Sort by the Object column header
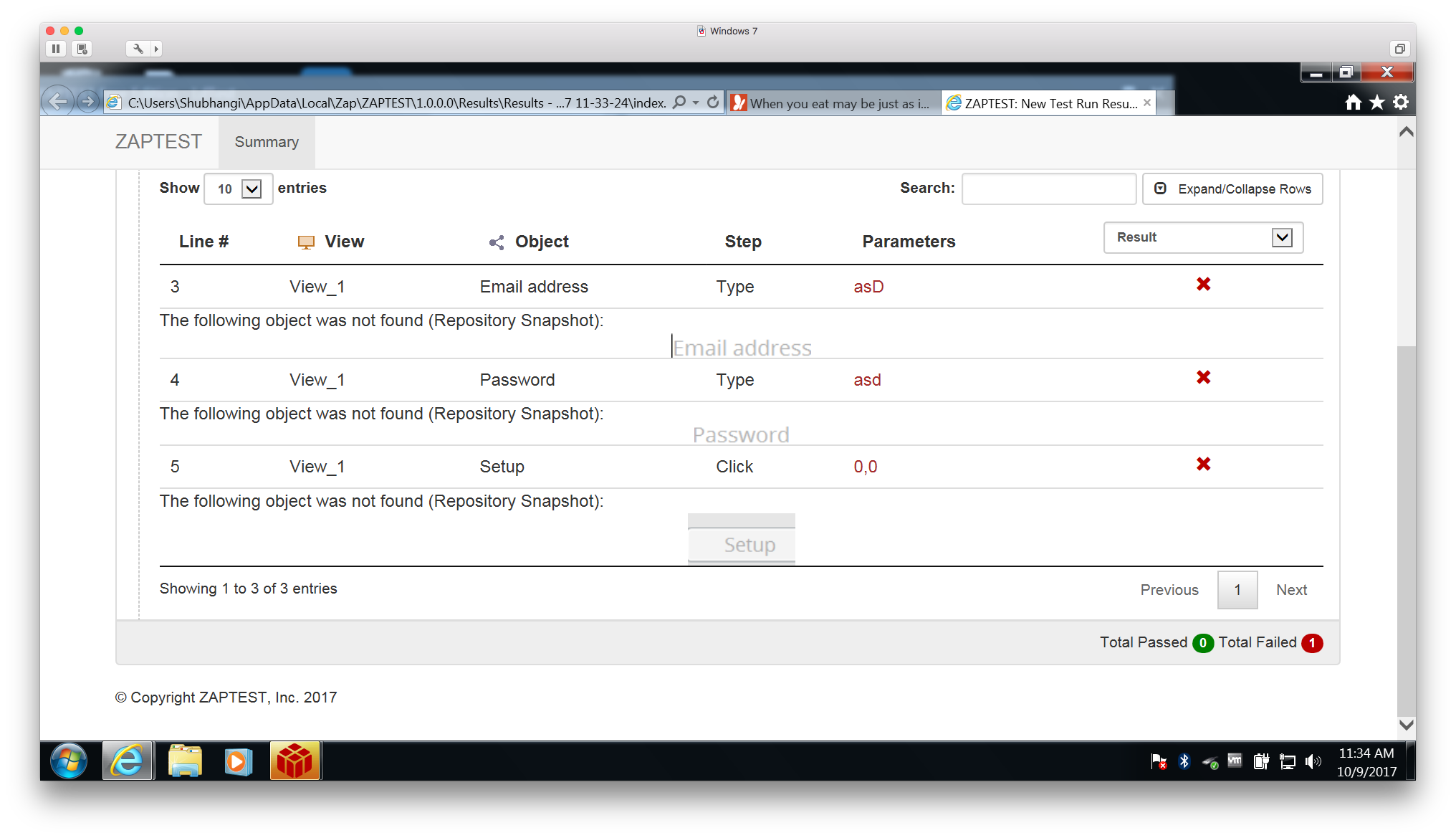Screen dimensions: 1456x838 [x=542, y=242]
